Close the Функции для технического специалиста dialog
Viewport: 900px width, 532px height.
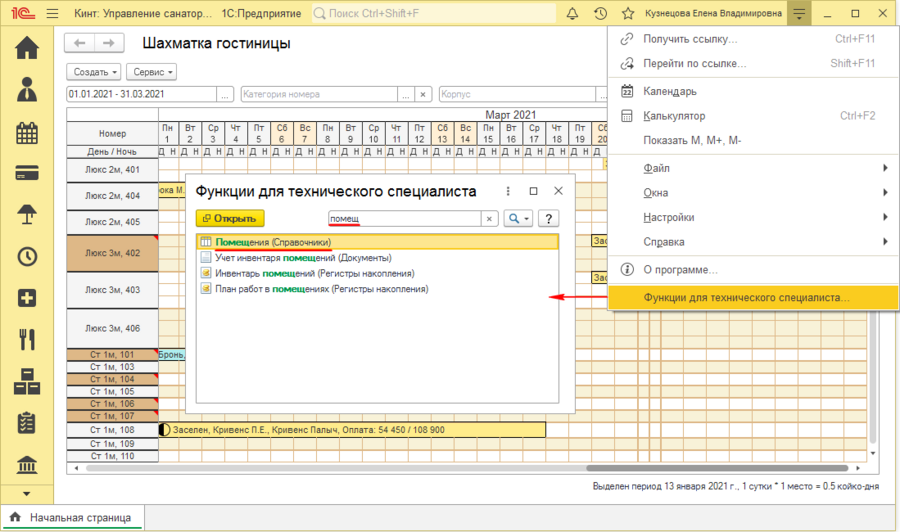[x=558, y=191]
